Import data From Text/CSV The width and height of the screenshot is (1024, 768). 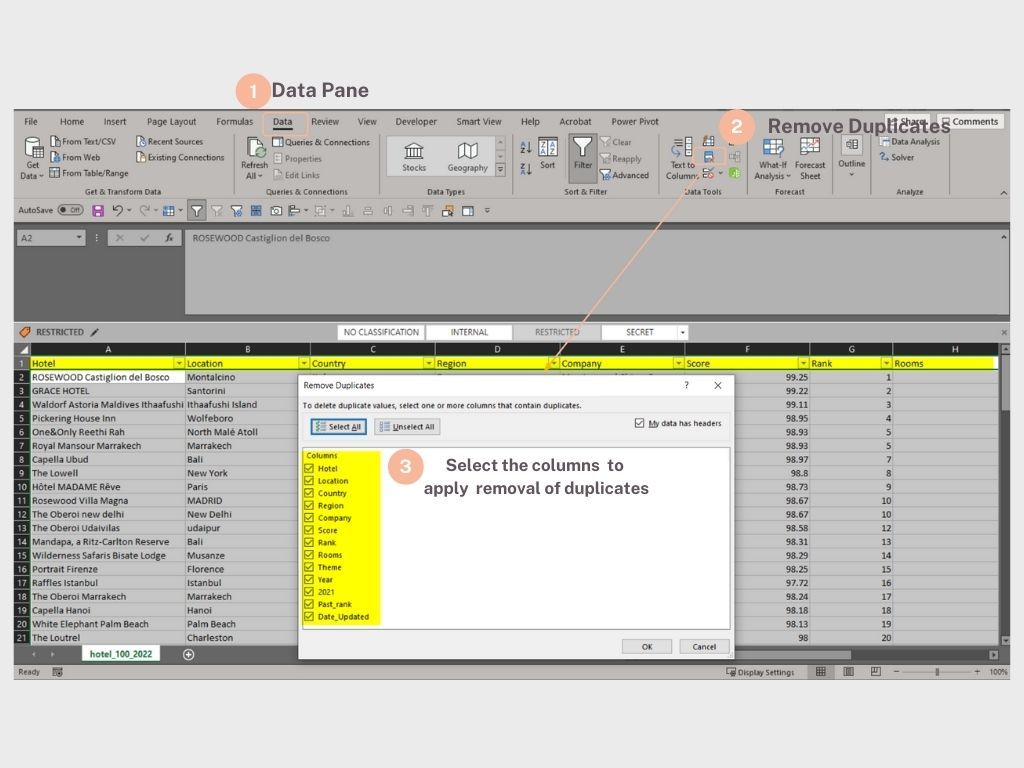(83, 141)
